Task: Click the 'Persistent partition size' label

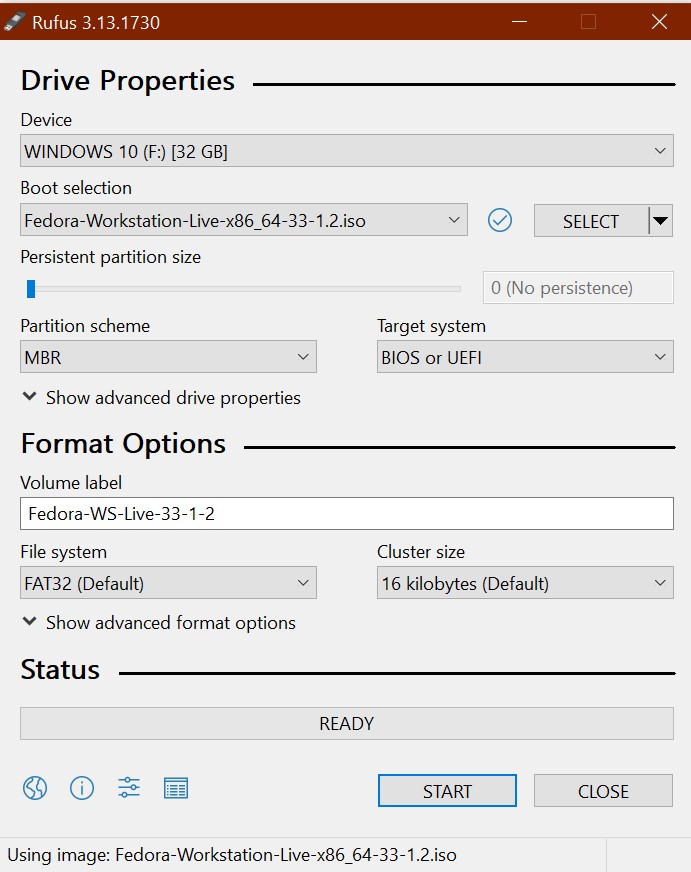Action: tap(111, 257)
